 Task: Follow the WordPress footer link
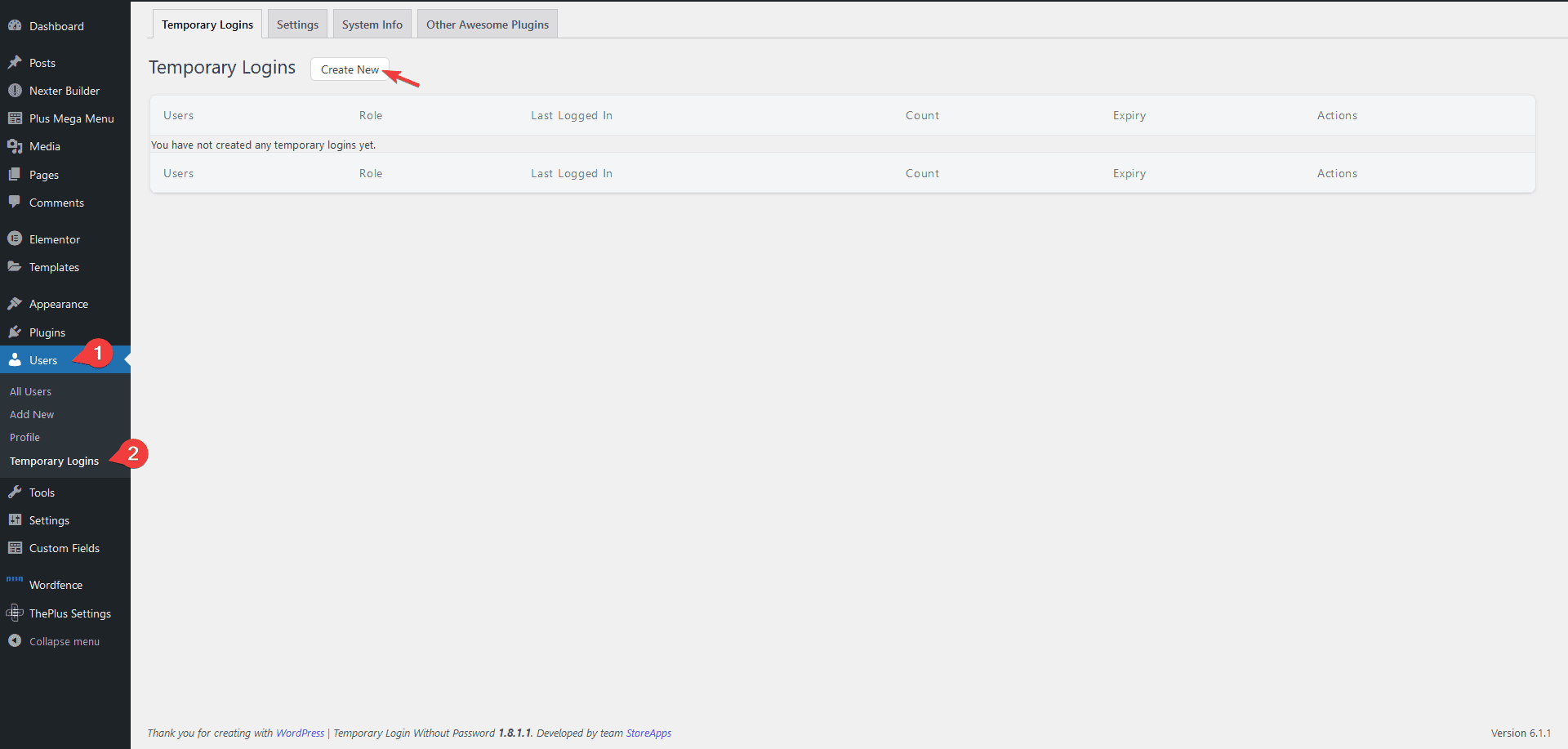[x=300, y=733]
